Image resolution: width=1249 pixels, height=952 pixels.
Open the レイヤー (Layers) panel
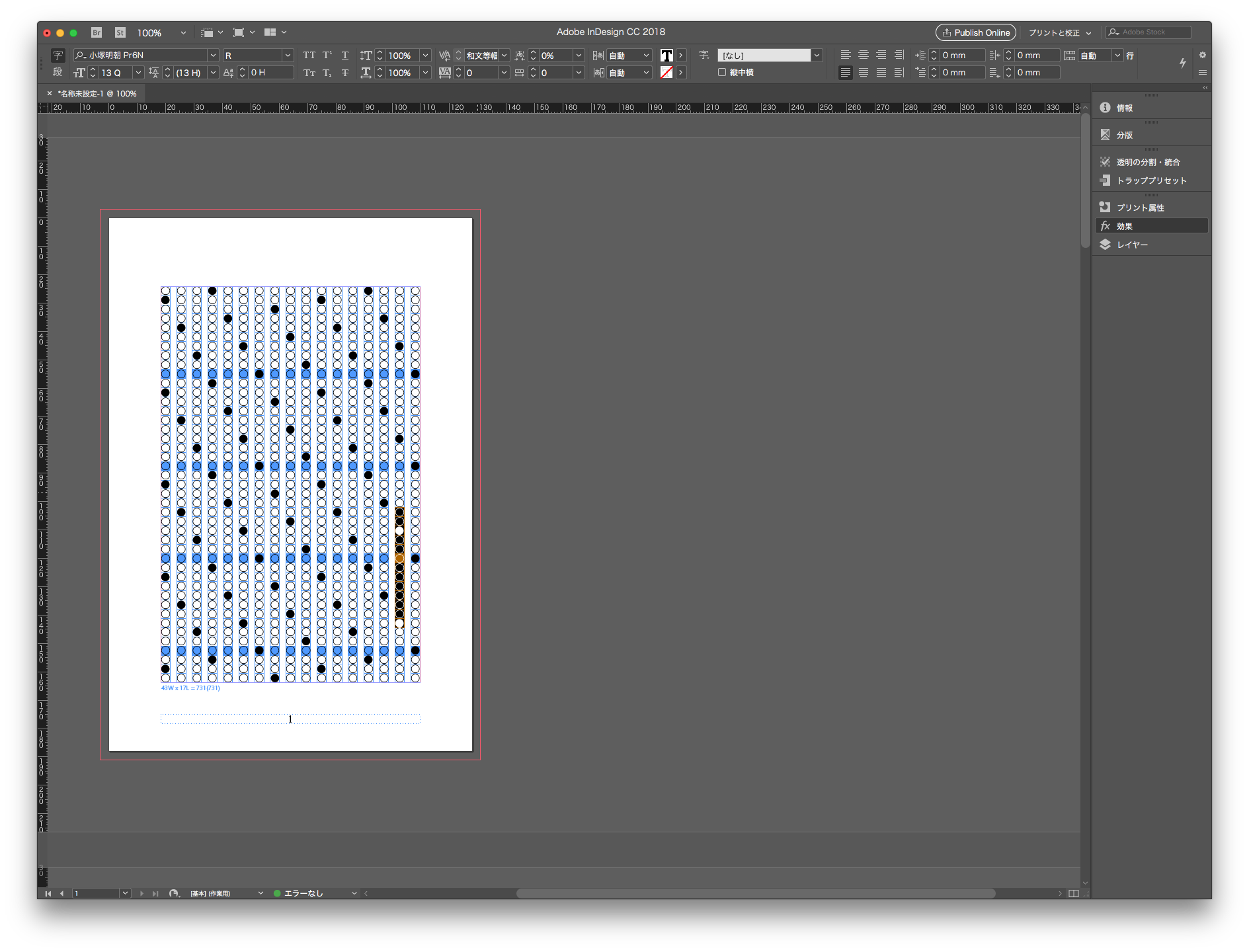point(1131,245)
